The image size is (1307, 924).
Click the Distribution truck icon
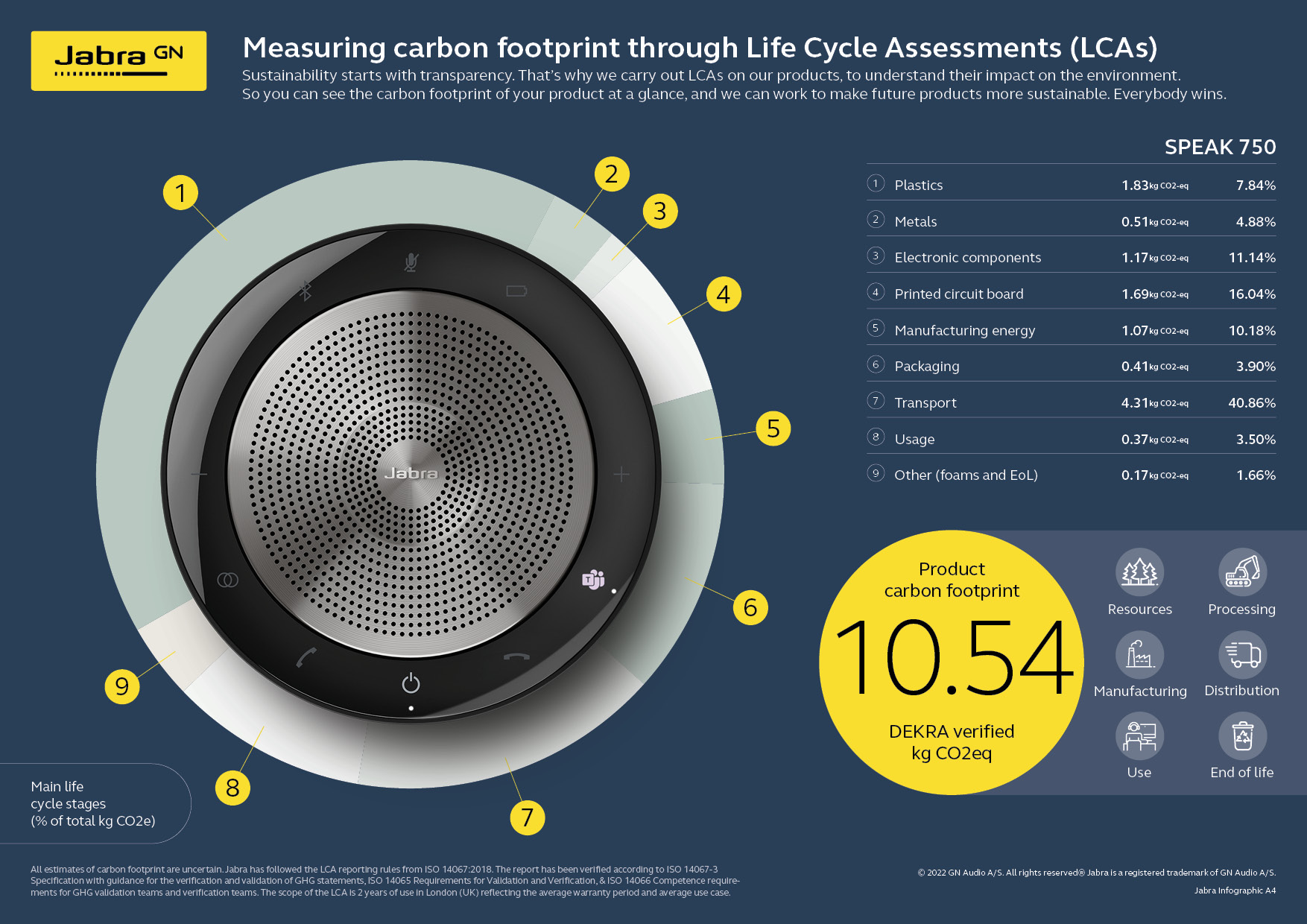point(1242,654)
